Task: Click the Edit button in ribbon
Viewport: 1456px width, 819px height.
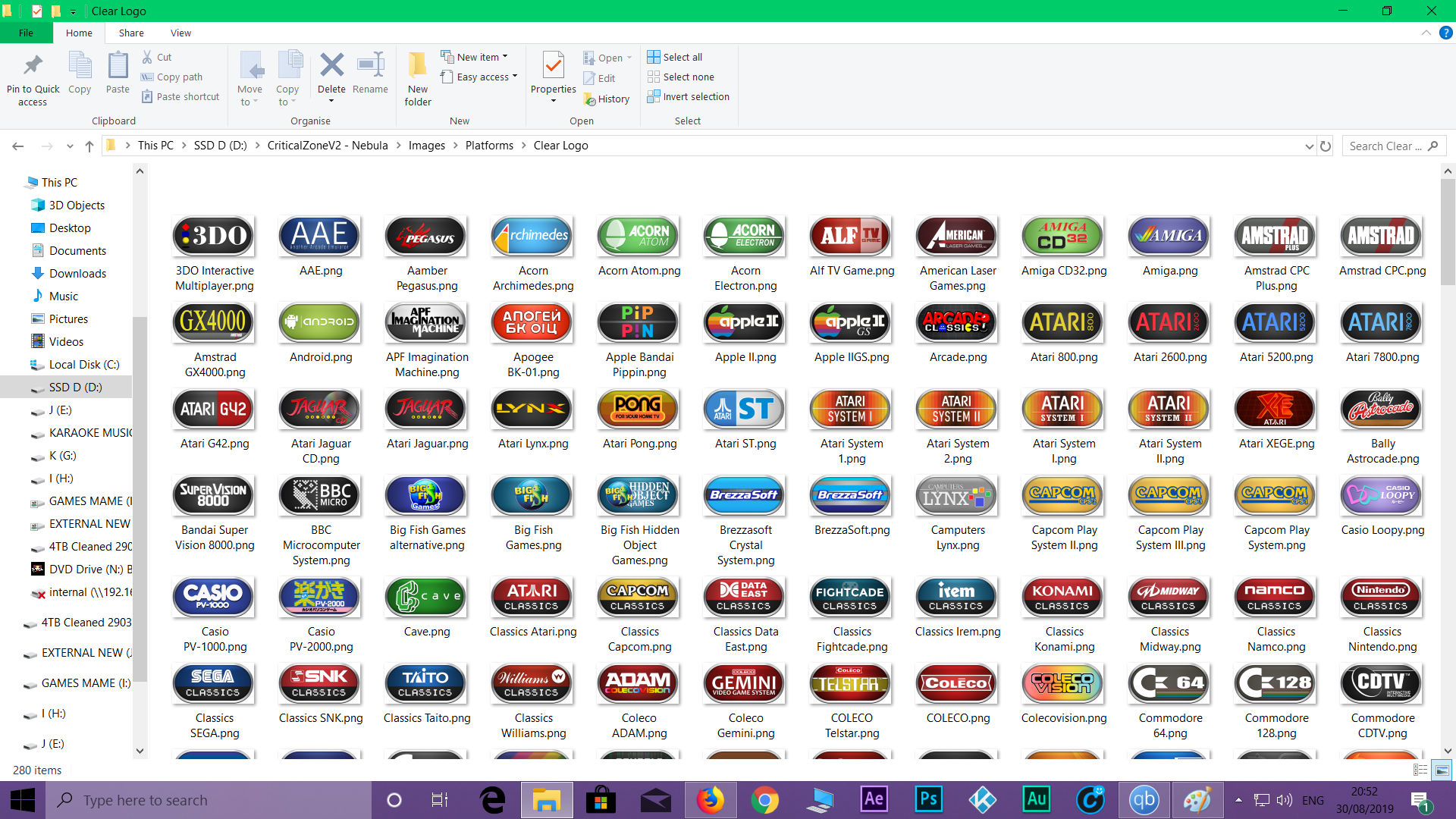Action: [x=599, y=78]
